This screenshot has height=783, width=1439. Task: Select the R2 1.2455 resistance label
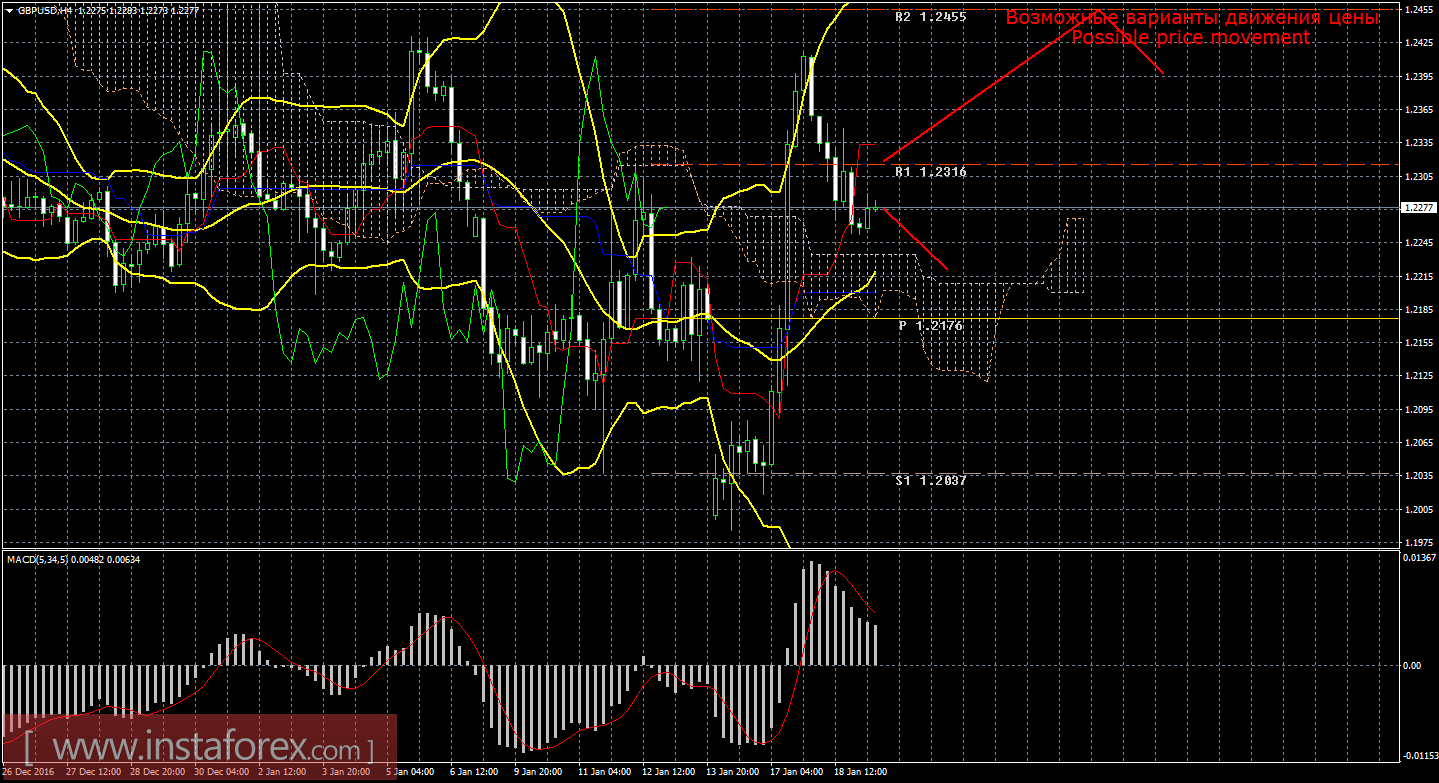pos(930,17)
